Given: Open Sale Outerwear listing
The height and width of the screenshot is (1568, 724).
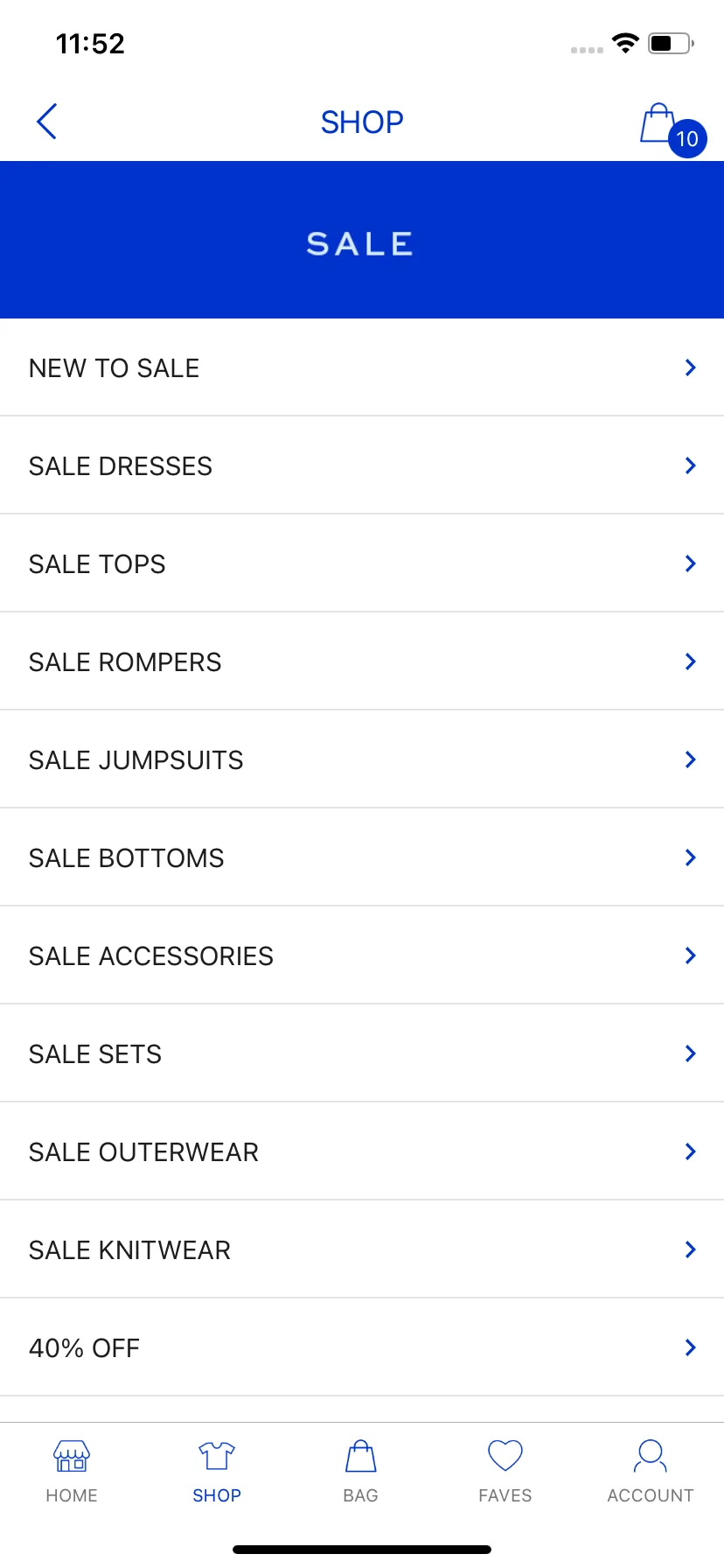Looking at the screenshot, I should click(362, 1151).
